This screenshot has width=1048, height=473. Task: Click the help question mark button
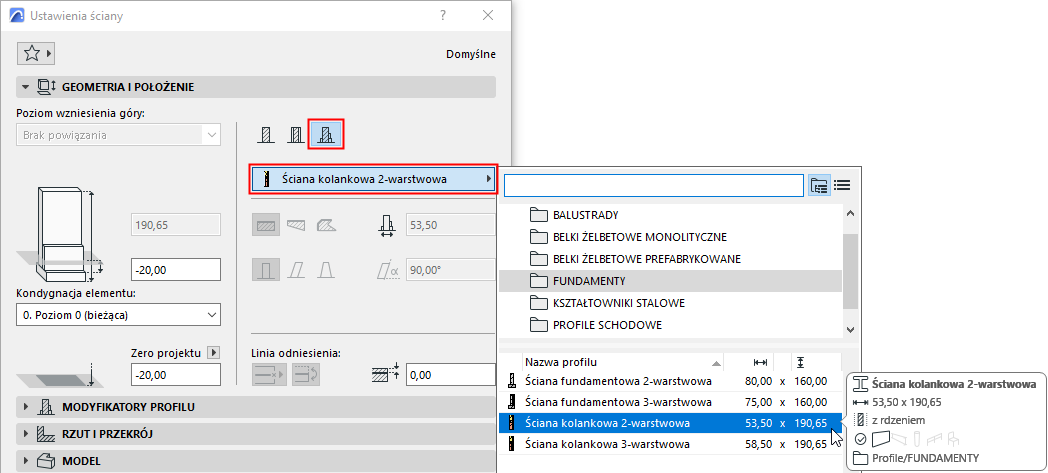coord(442,15)
